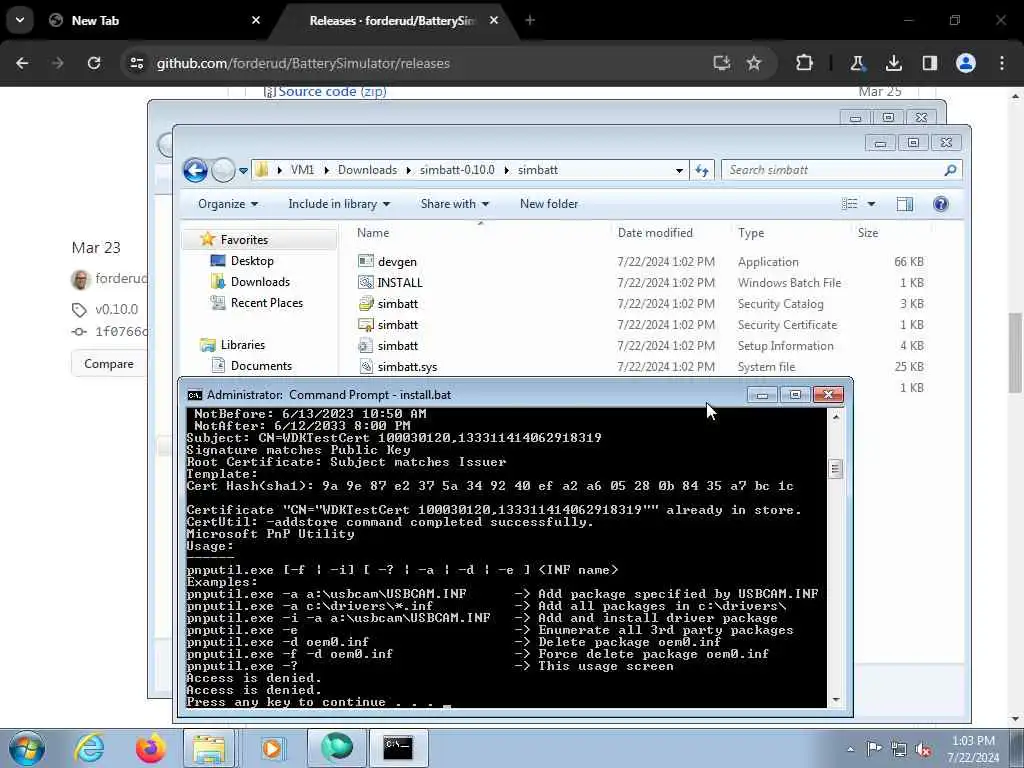Open the Organize menu
Screen dimensions: 1024x768
tap(227, 204)
